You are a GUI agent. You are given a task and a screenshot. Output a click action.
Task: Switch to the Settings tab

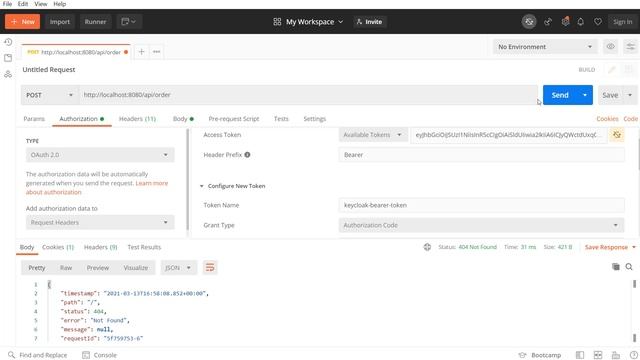click(315, 119)
